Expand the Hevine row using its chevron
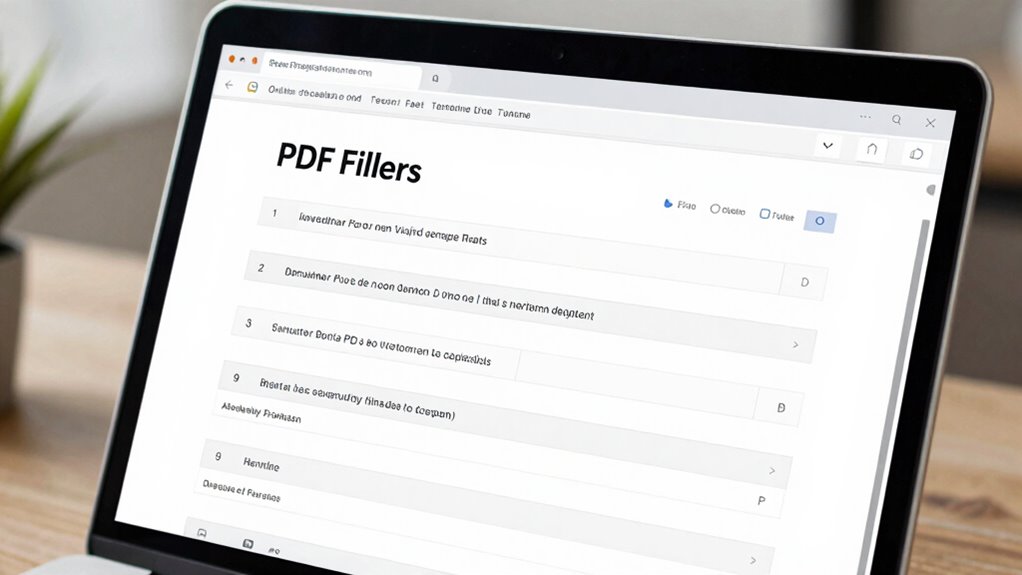The image size is (1022, 575). click(x=771, y=470)
